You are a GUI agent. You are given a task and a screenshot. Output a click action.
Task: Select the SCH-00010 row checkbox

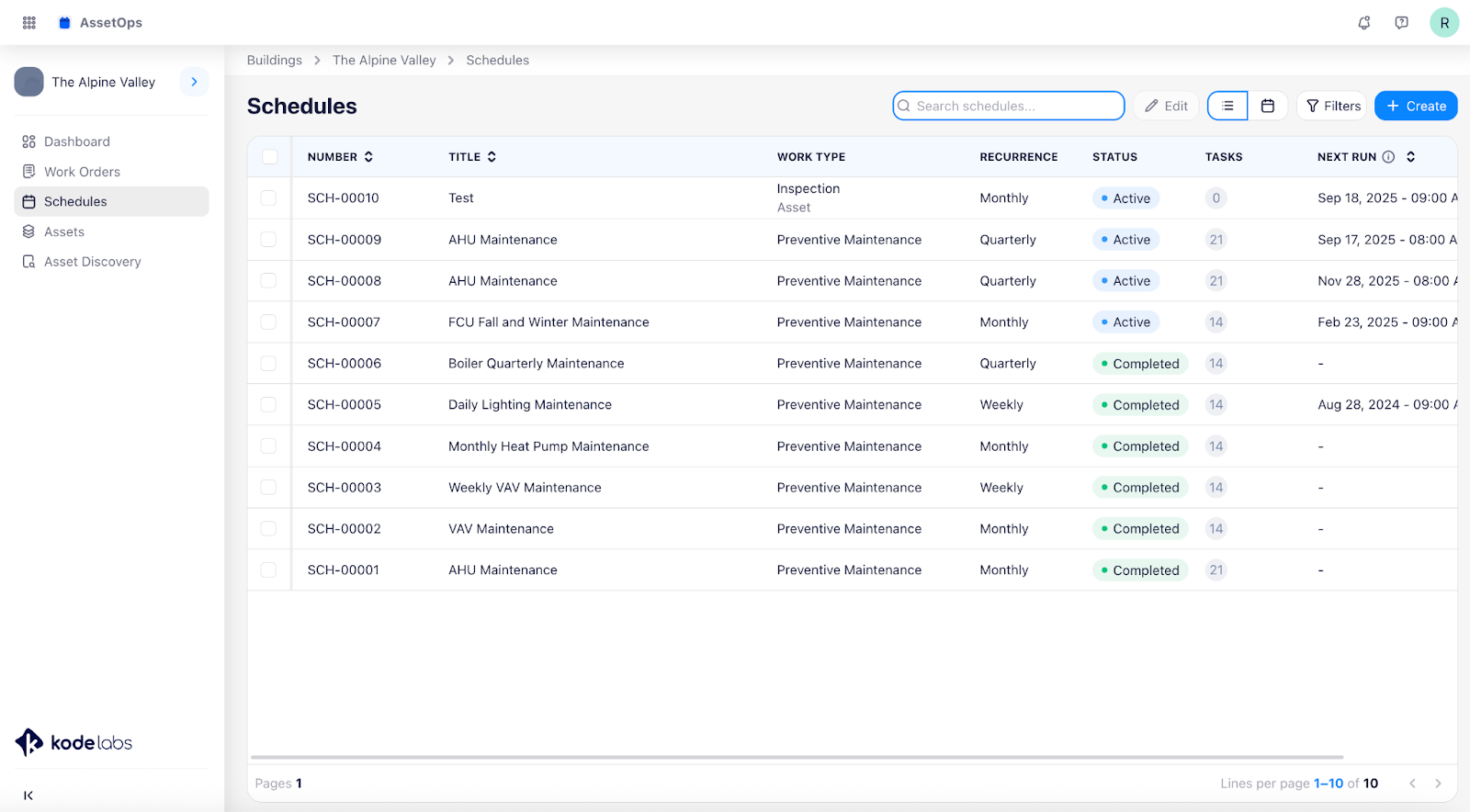tap(268, 198)
